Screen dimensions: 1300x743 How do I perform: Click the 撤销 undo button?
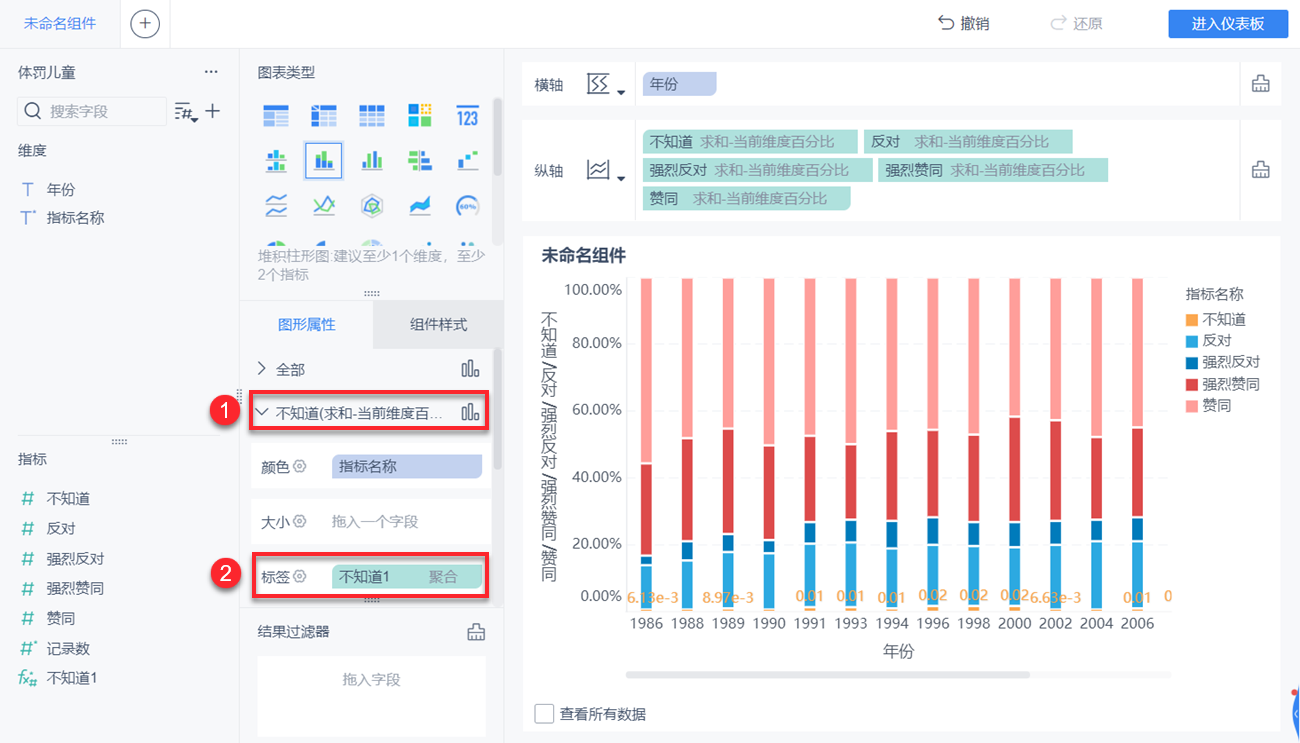tap(963, 24)
